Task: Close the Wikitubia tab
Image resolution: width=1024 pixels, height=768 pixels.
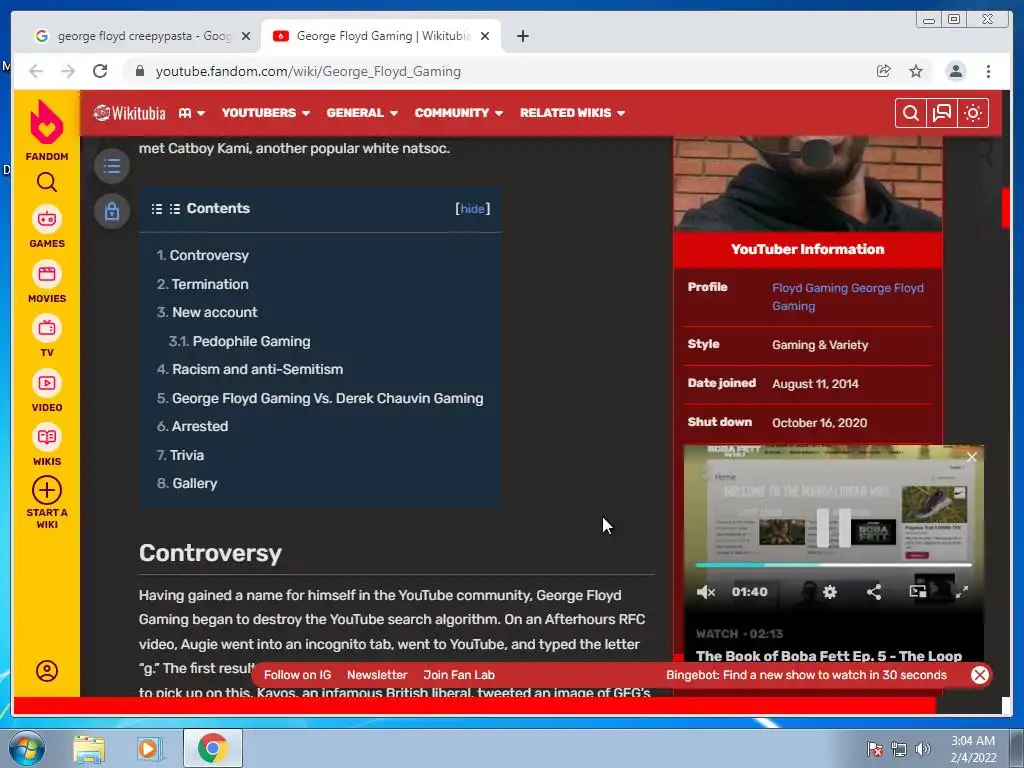Action: 485,36
